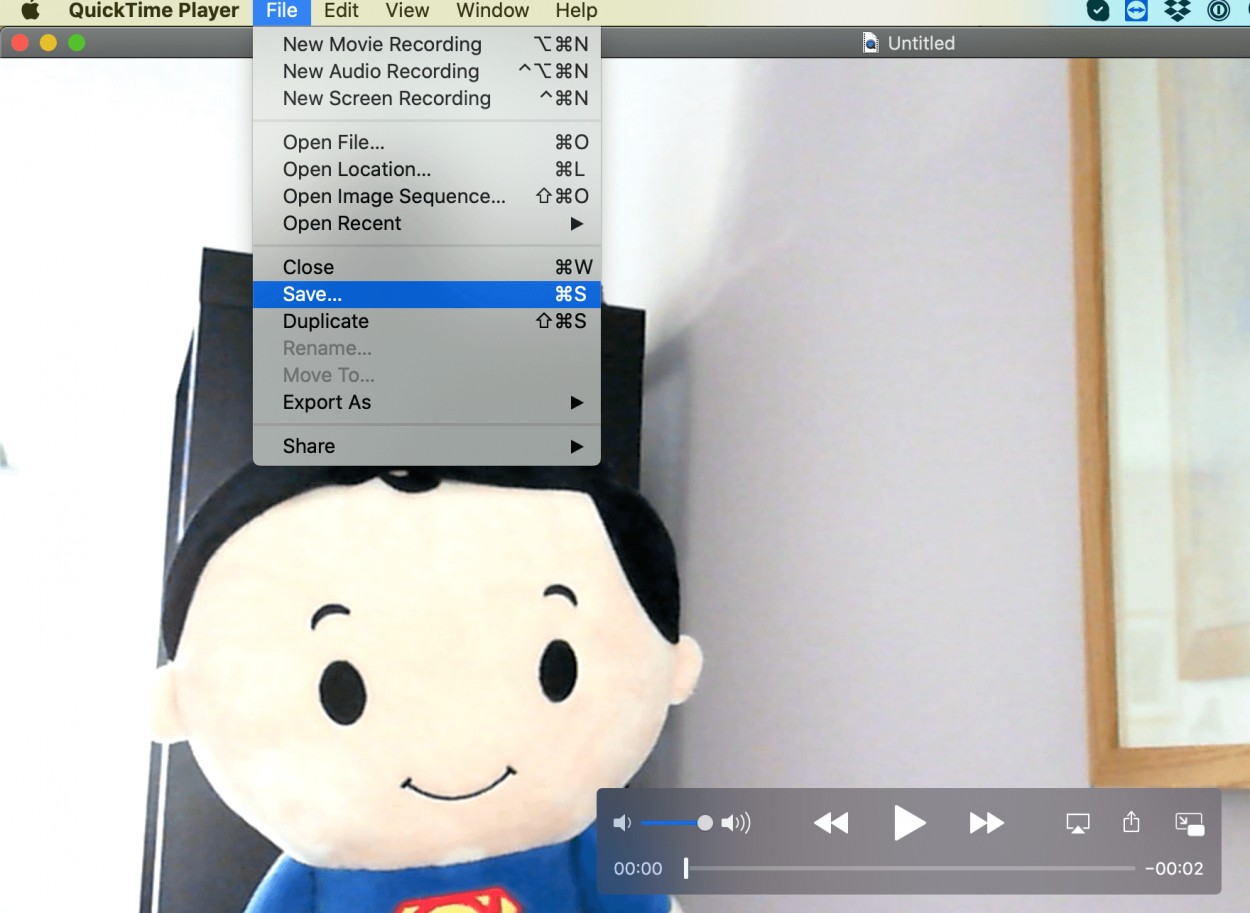Toggle the remaining time display -00:02

click(1174, 869)
